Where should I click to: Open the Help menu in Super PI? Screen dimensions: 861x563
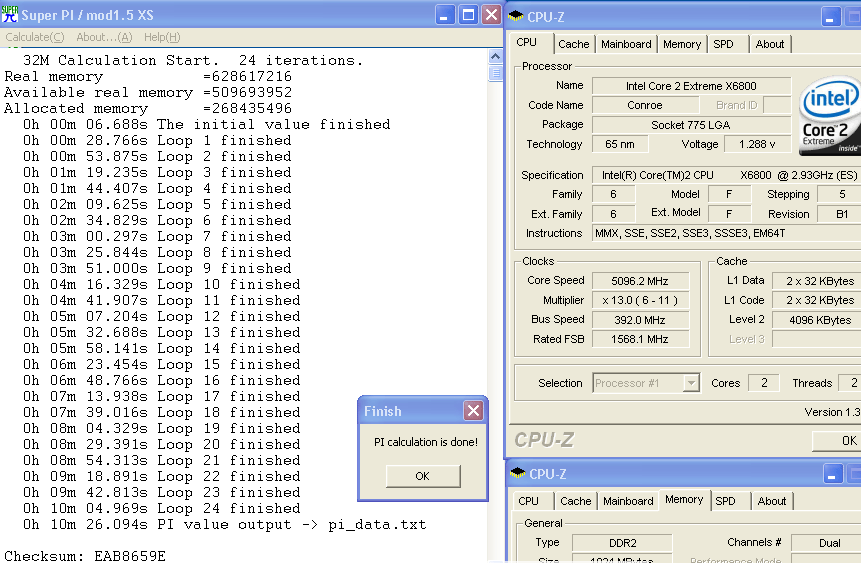pyautogui.click(x=162, y=37)
